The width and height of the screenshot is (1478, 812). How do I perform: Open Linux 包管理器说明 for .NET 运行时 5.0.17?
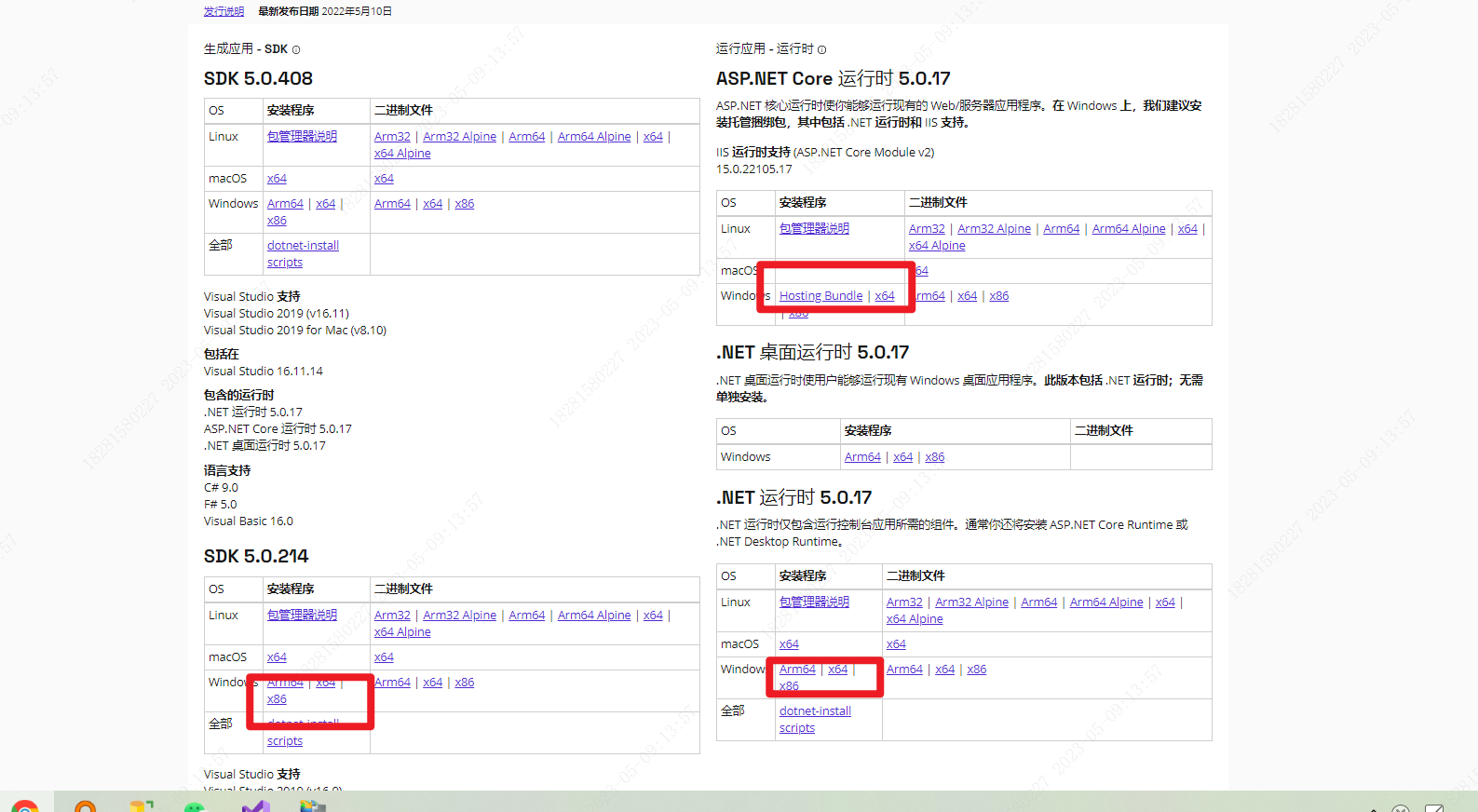(814, 602)
